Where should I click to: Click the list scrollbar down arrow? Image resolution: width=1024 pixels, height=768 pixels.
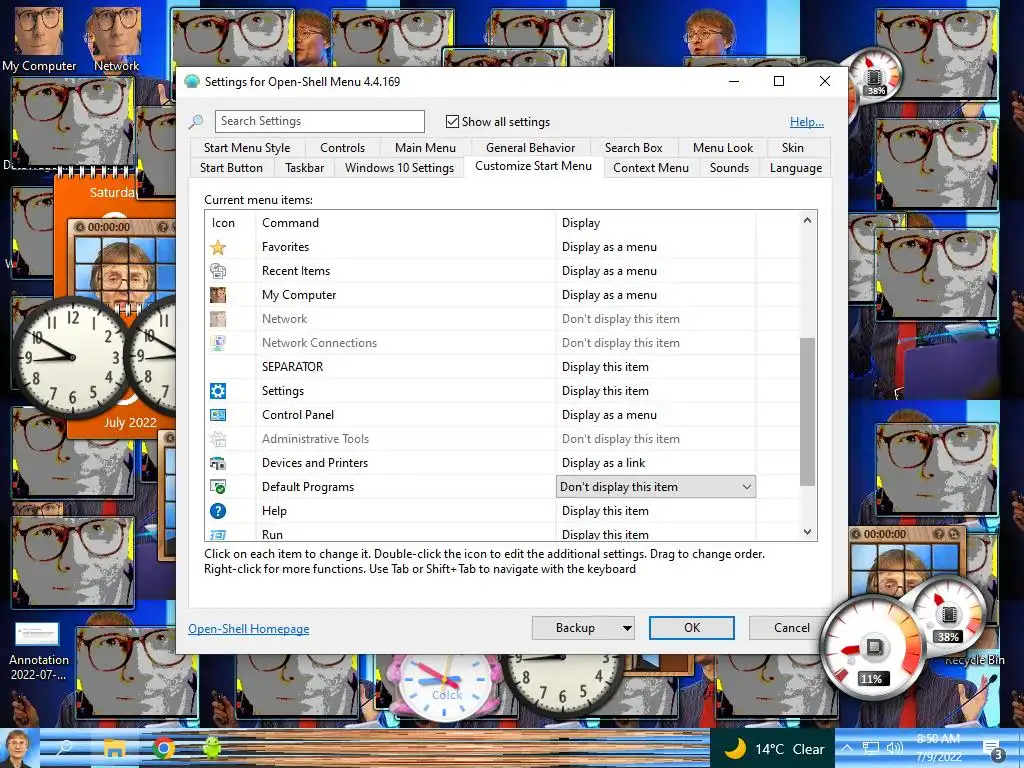click(x=807, y=532)
